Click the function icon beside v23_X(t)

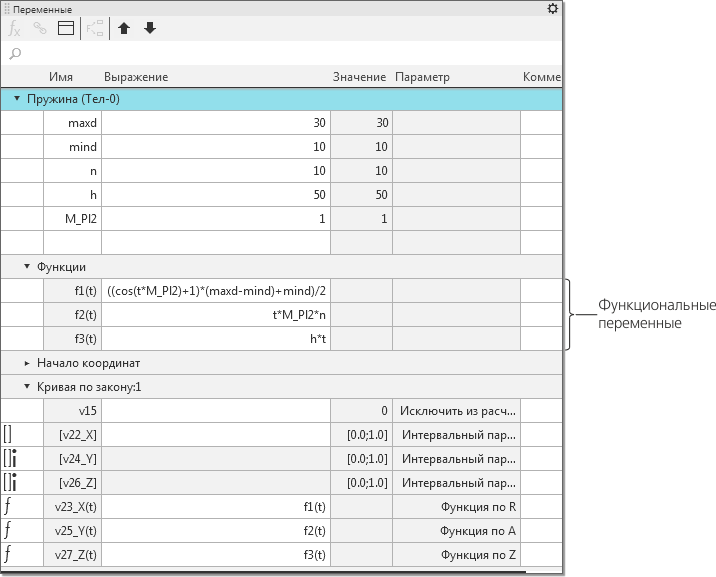(9, 506)
